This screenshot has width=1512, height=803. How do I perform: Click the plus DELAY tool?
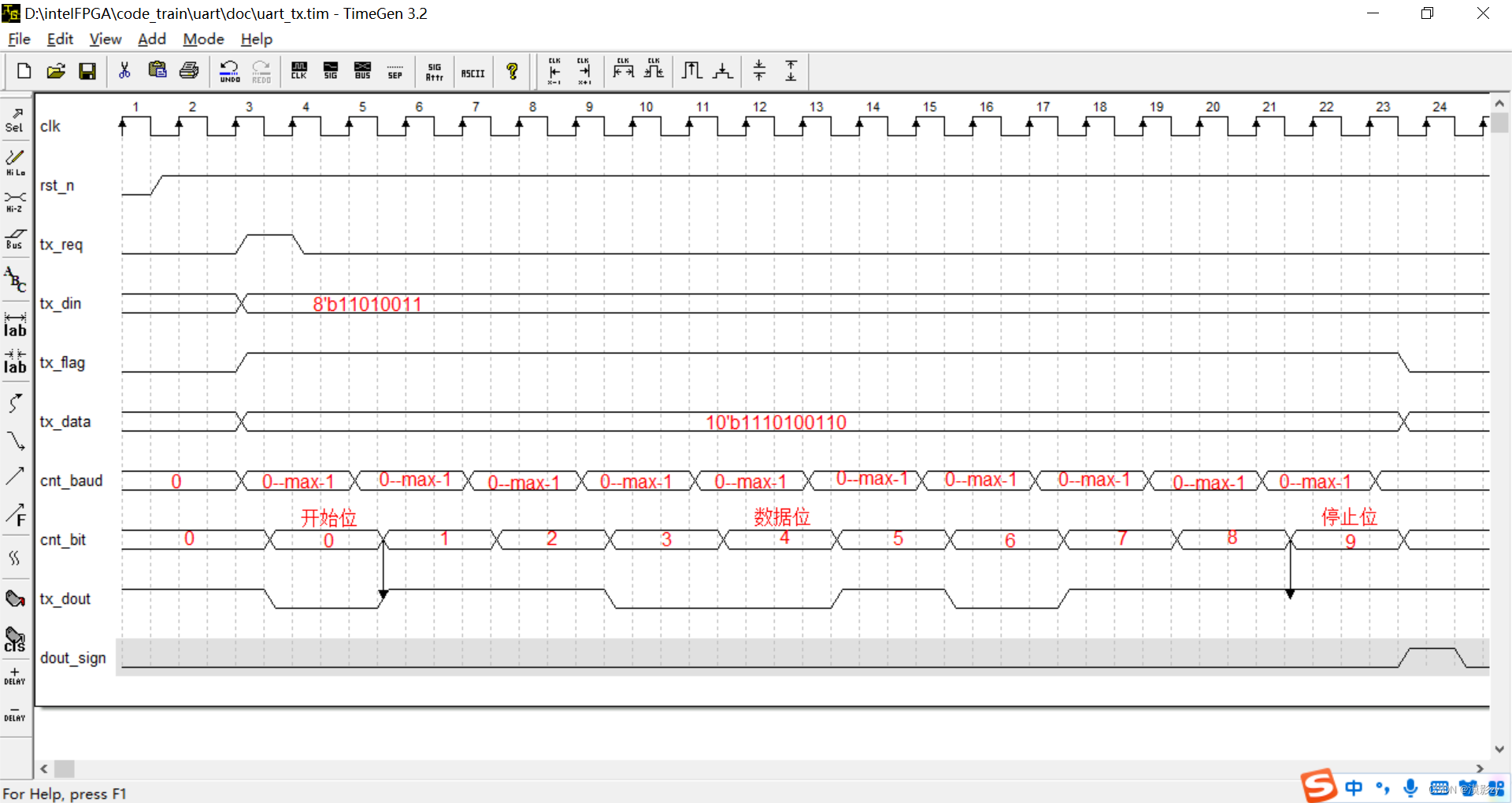point(15,676)
